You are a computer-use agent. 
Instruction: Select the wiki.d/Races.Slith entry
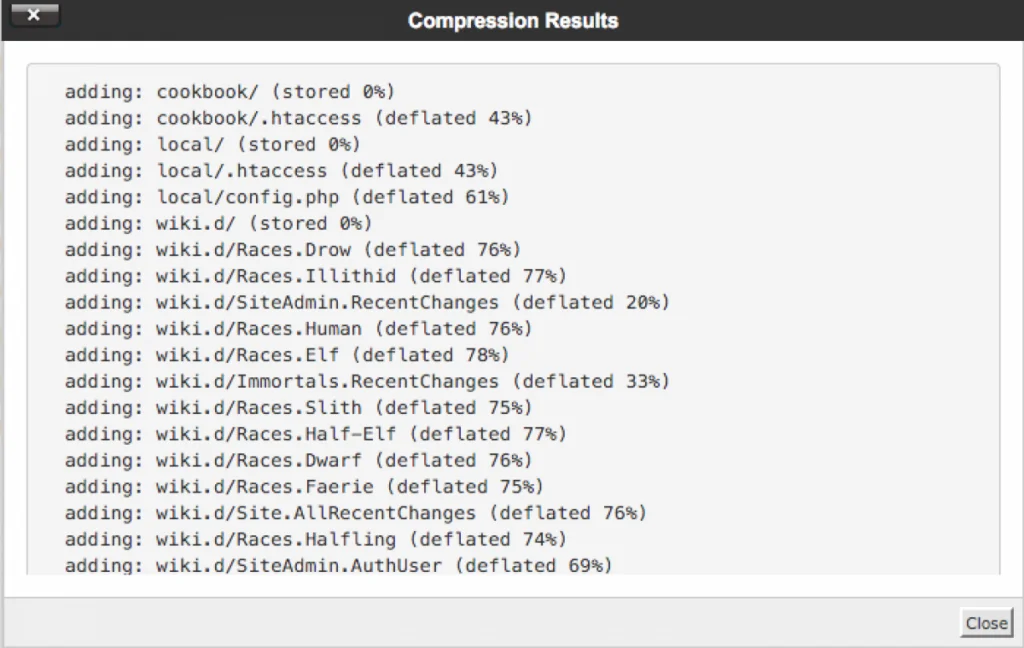point(299,407)
